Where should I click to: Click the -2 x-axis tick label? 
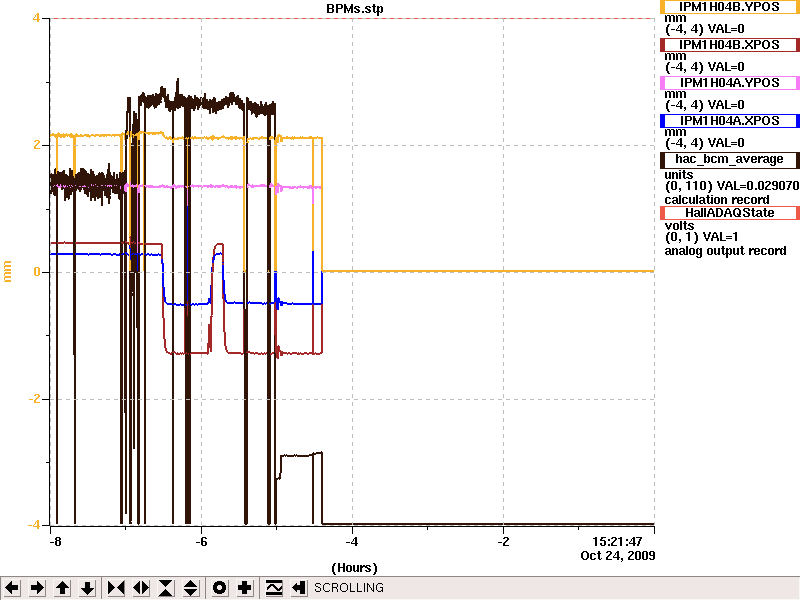click(504, 542)
